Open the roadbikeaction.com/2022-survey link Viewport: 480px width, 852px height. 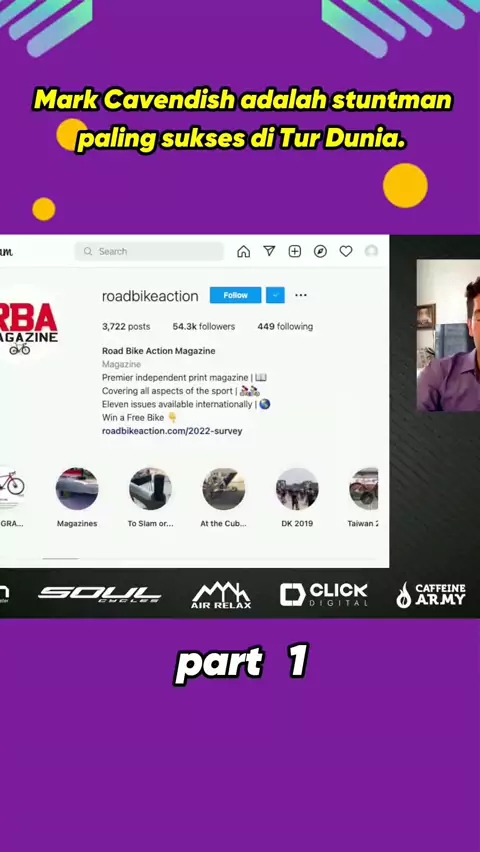click(x=172, y=431)
